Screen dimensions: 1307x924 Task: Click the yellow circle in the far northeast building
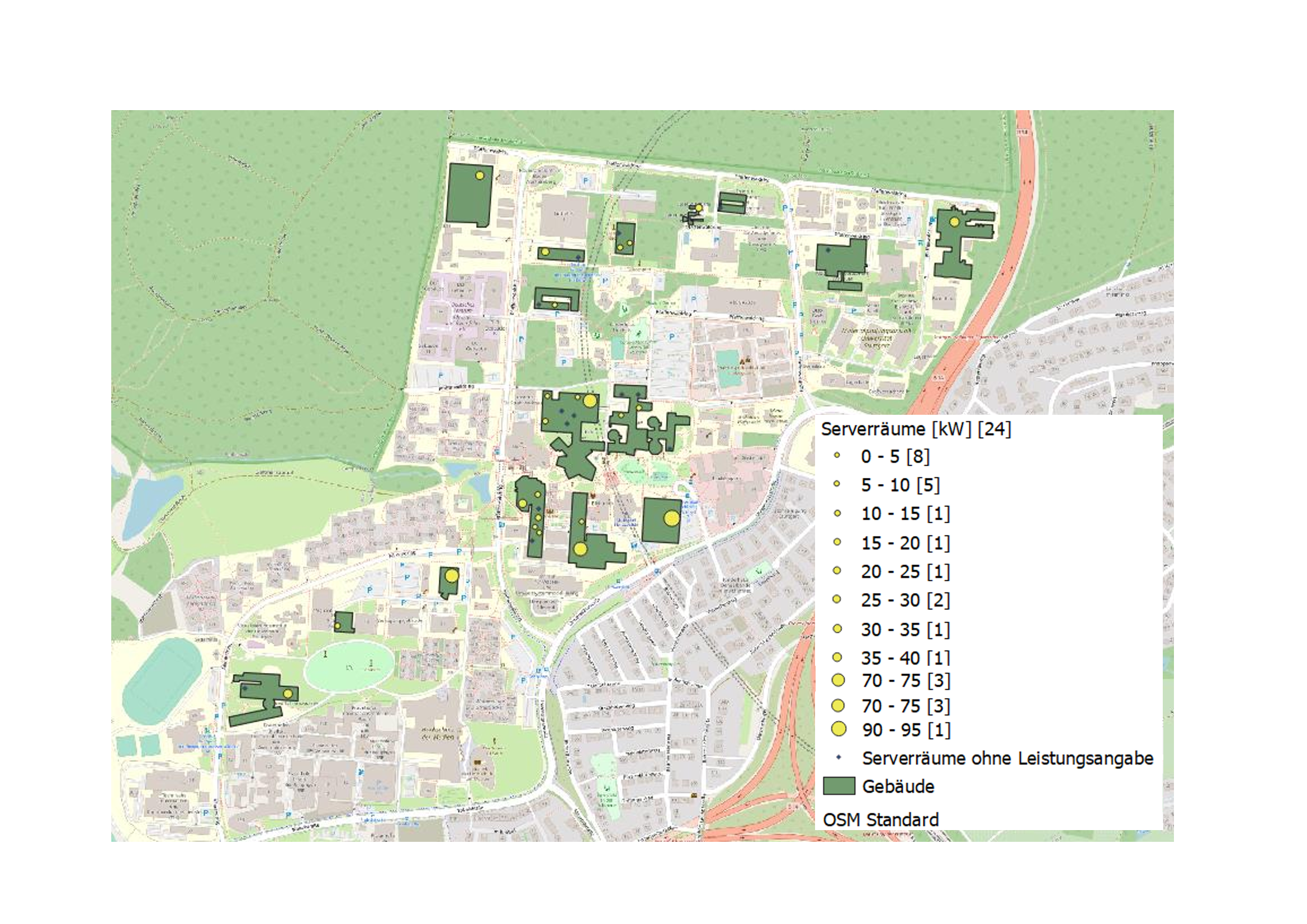point(955,222)
